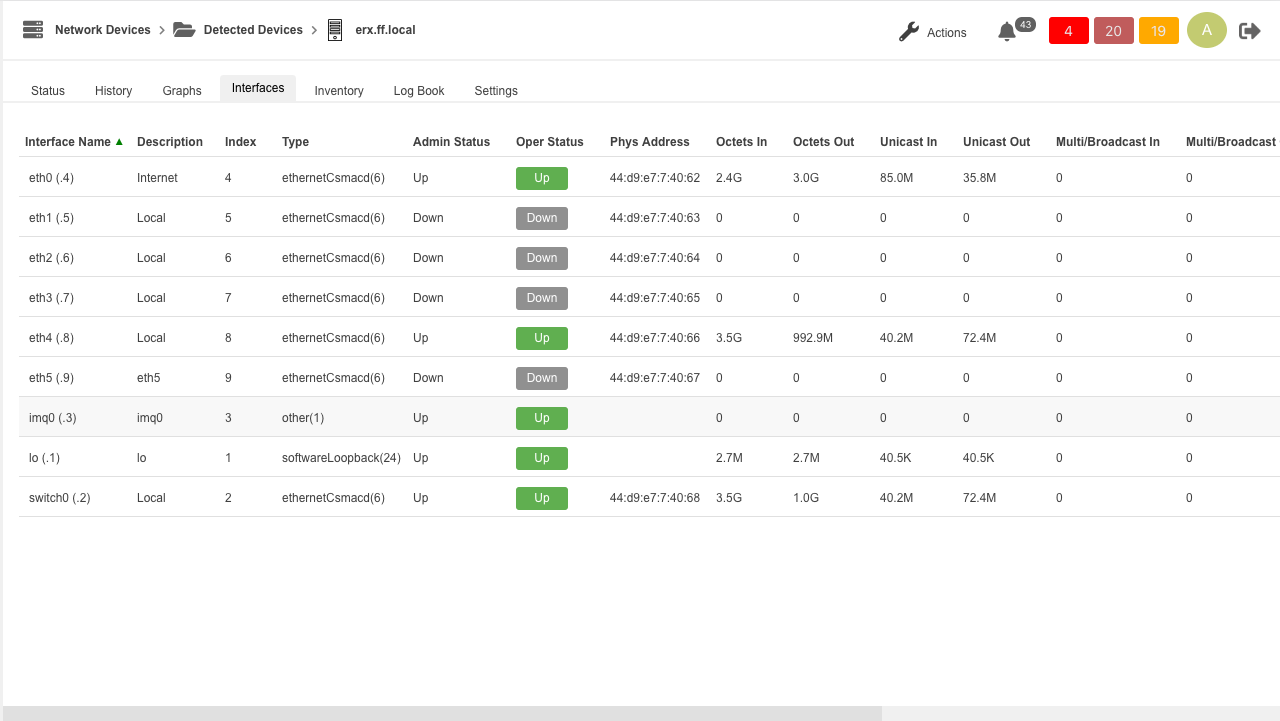Screen dimensions: 1280x721
Task: Select the eth3 (.7) interface name
Action: point(51,298)
